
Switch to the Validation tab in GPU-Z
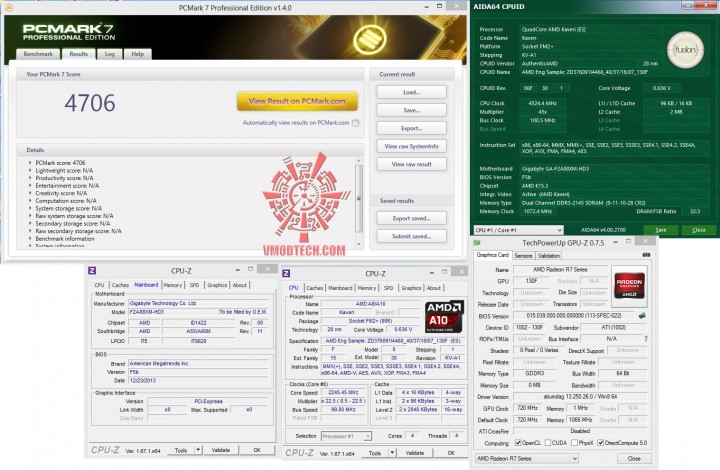(x=549, y=256)
